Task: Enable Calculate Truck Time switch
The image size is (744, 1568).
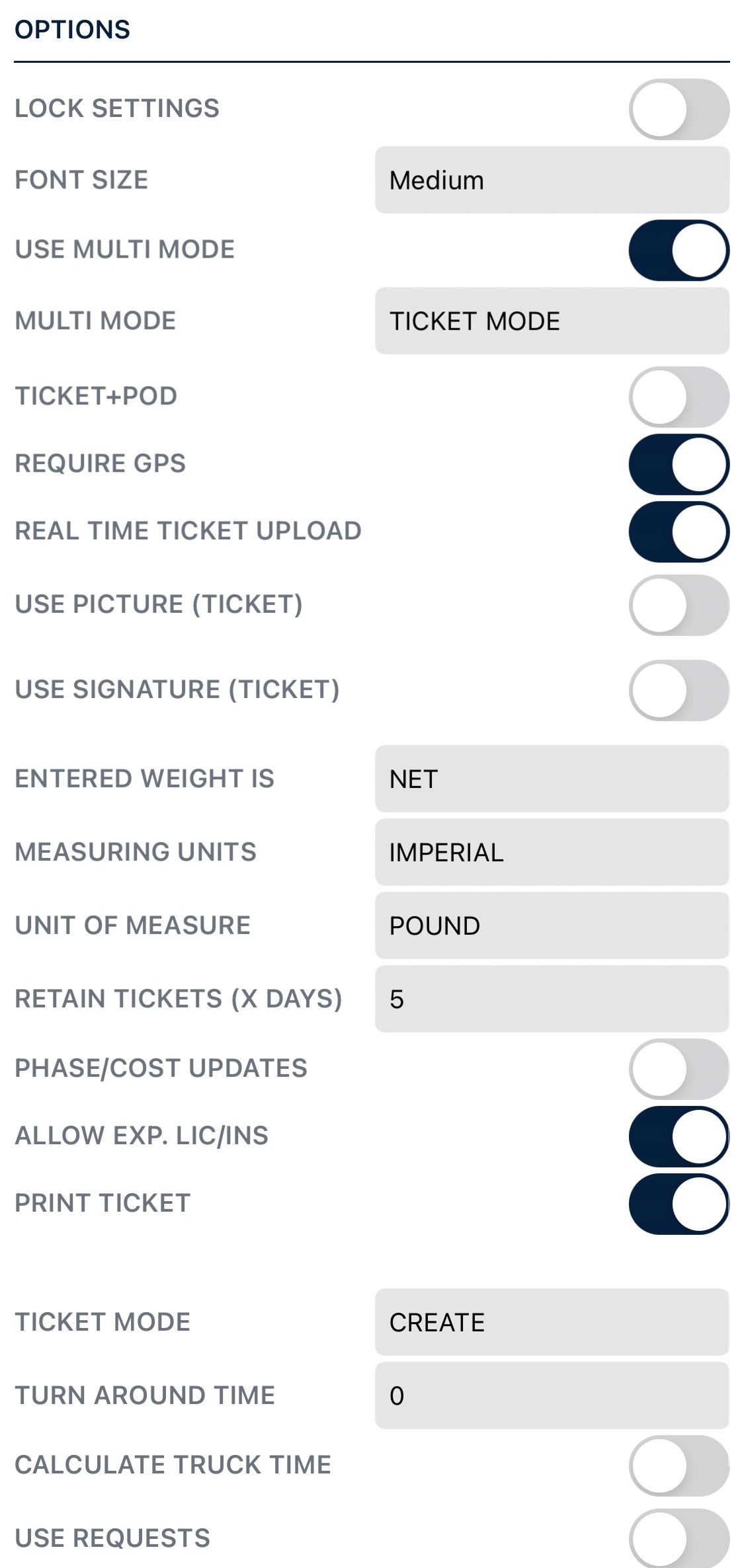Action: pos(679,1466)
